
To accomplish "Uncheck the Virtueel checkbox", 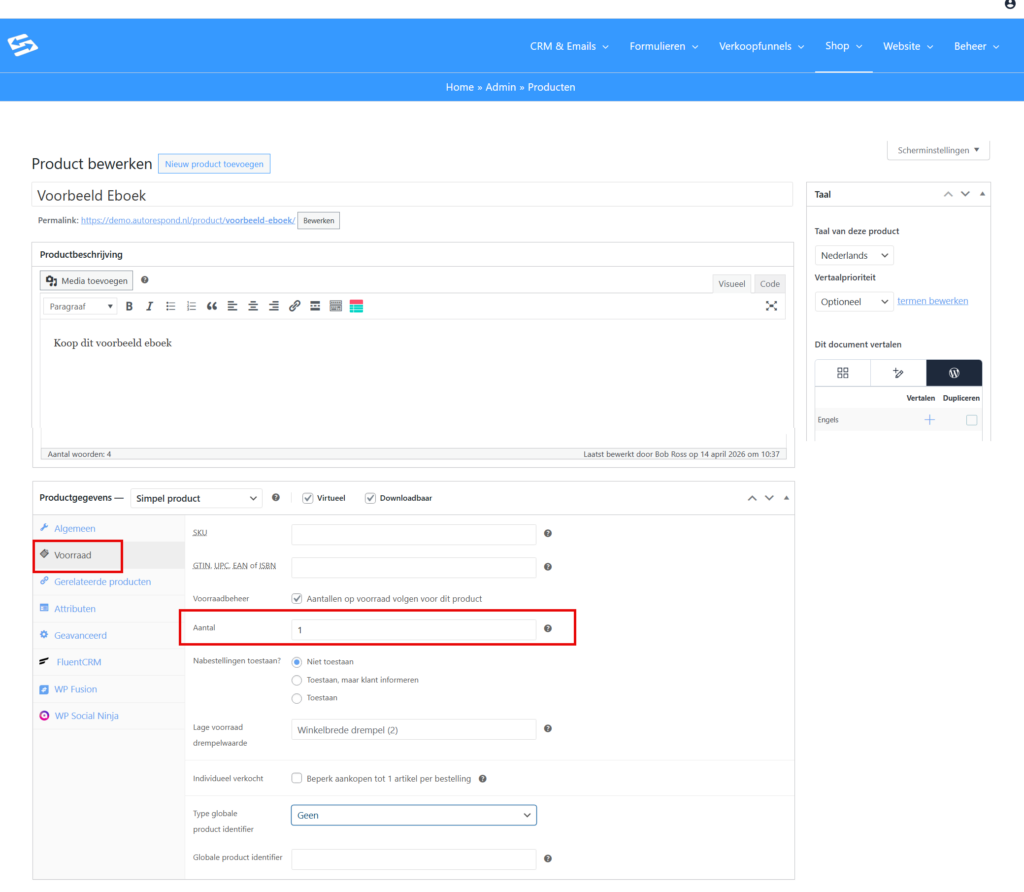I will tap(308, 498).
